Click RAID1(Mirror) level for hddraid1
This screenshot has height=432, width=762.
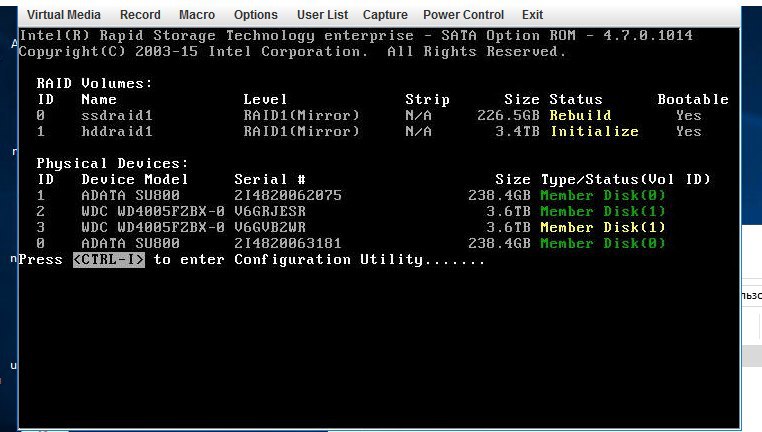pyautogui.click(x=301, y=132)
